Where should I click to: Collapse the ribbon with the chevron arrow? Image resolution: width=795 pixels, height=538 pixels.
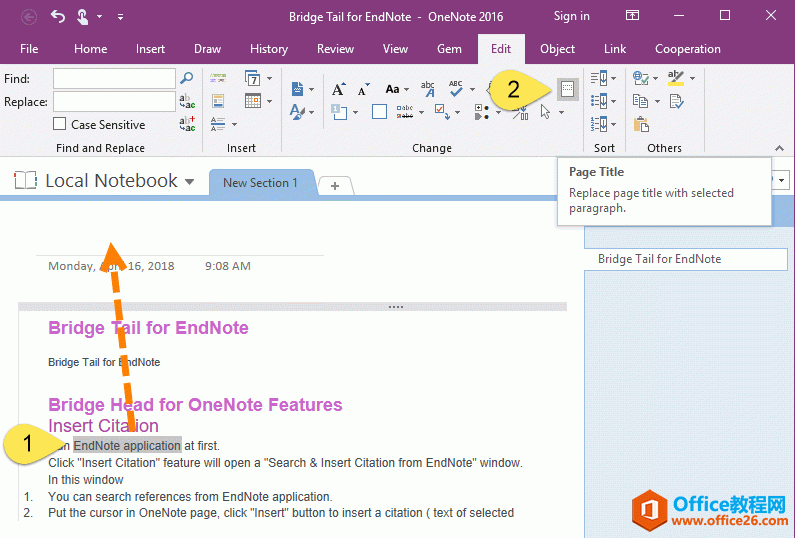[780, 147]
